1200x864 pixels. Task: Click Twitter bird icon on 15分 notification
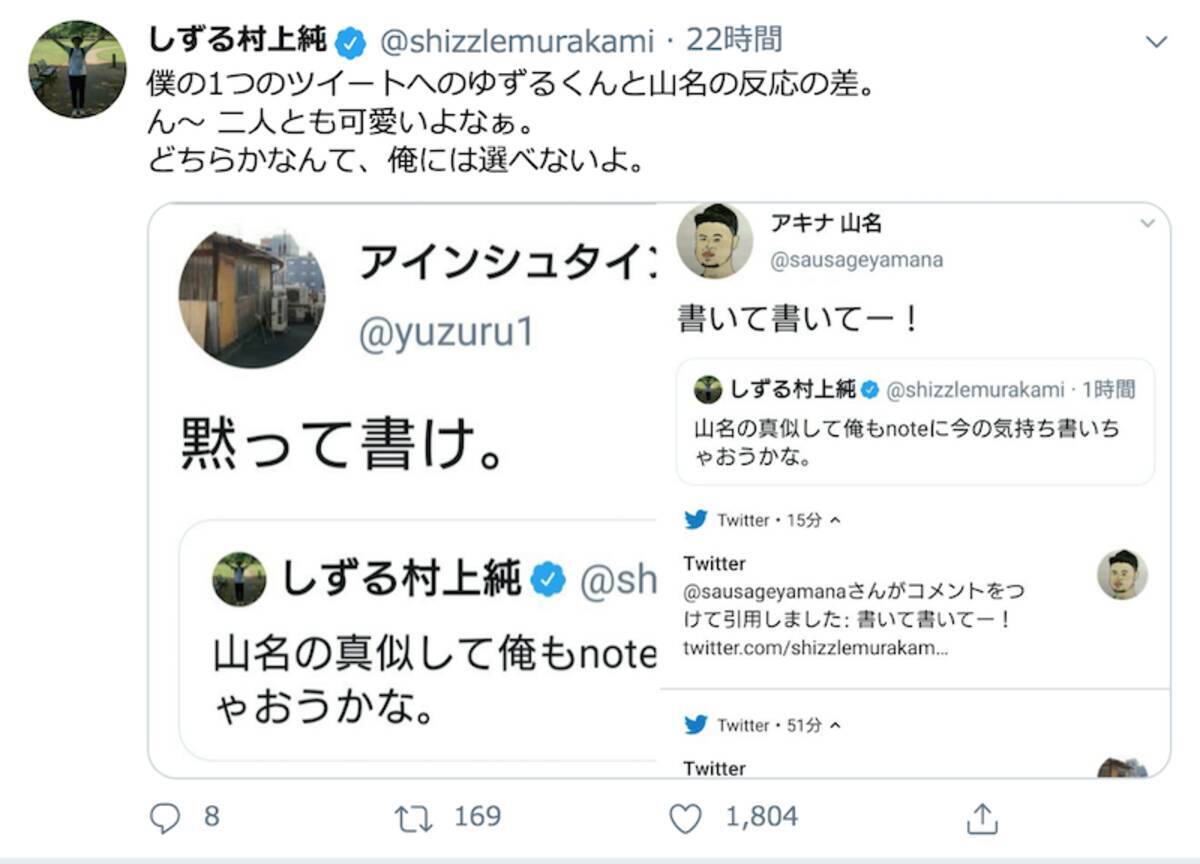696,520
